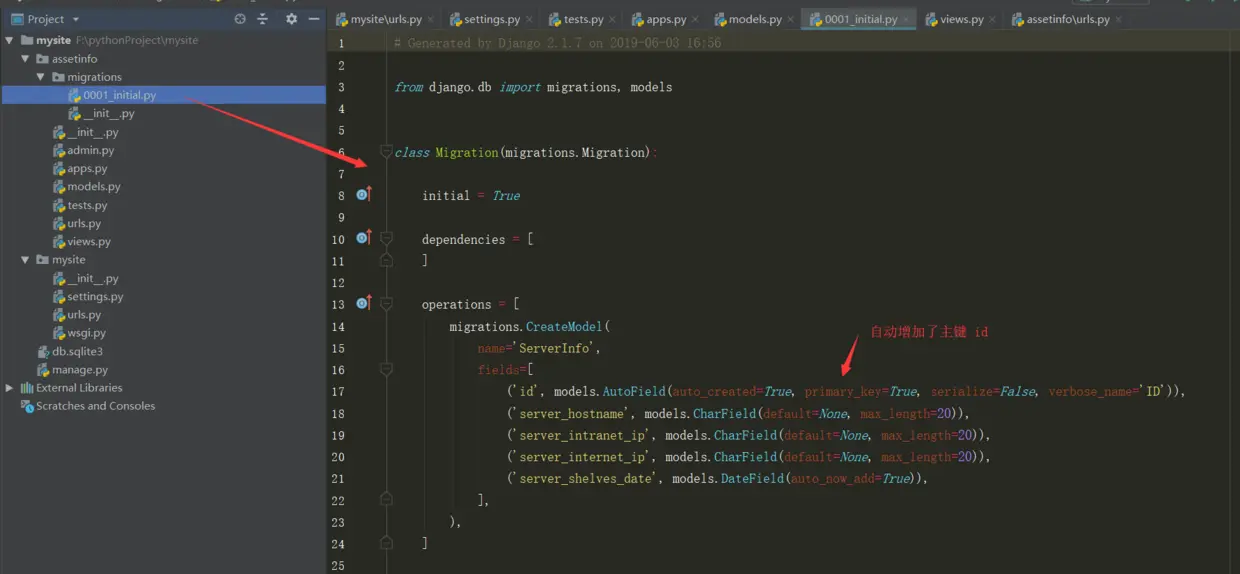1240x574 pixels.
Task: Click the locate current file crosshair icon
Action: click(x=240, y=19)
